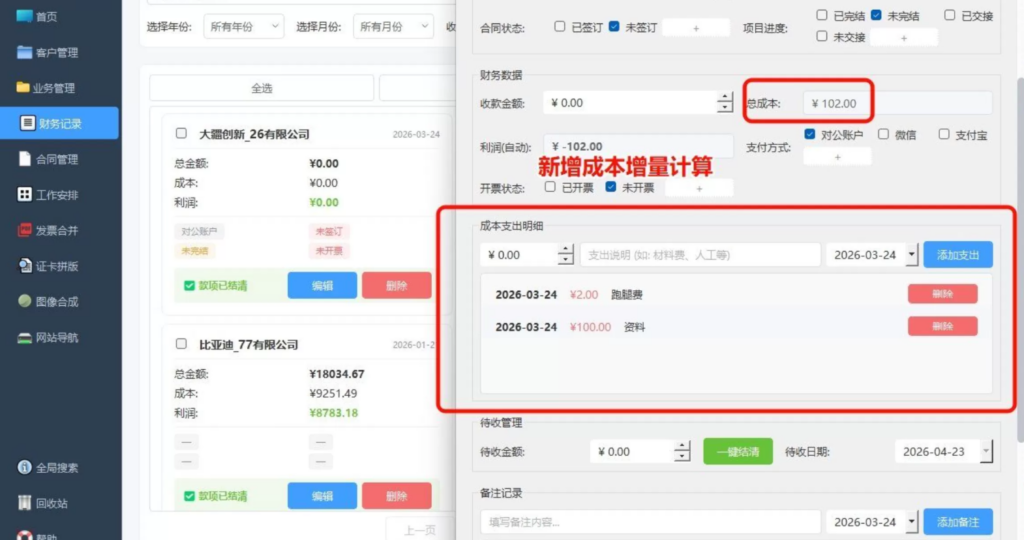Click the 证卡拼版 icon in sidebar
The height and width of the screenshot is (540, 1024).
[x=24, y=266]
